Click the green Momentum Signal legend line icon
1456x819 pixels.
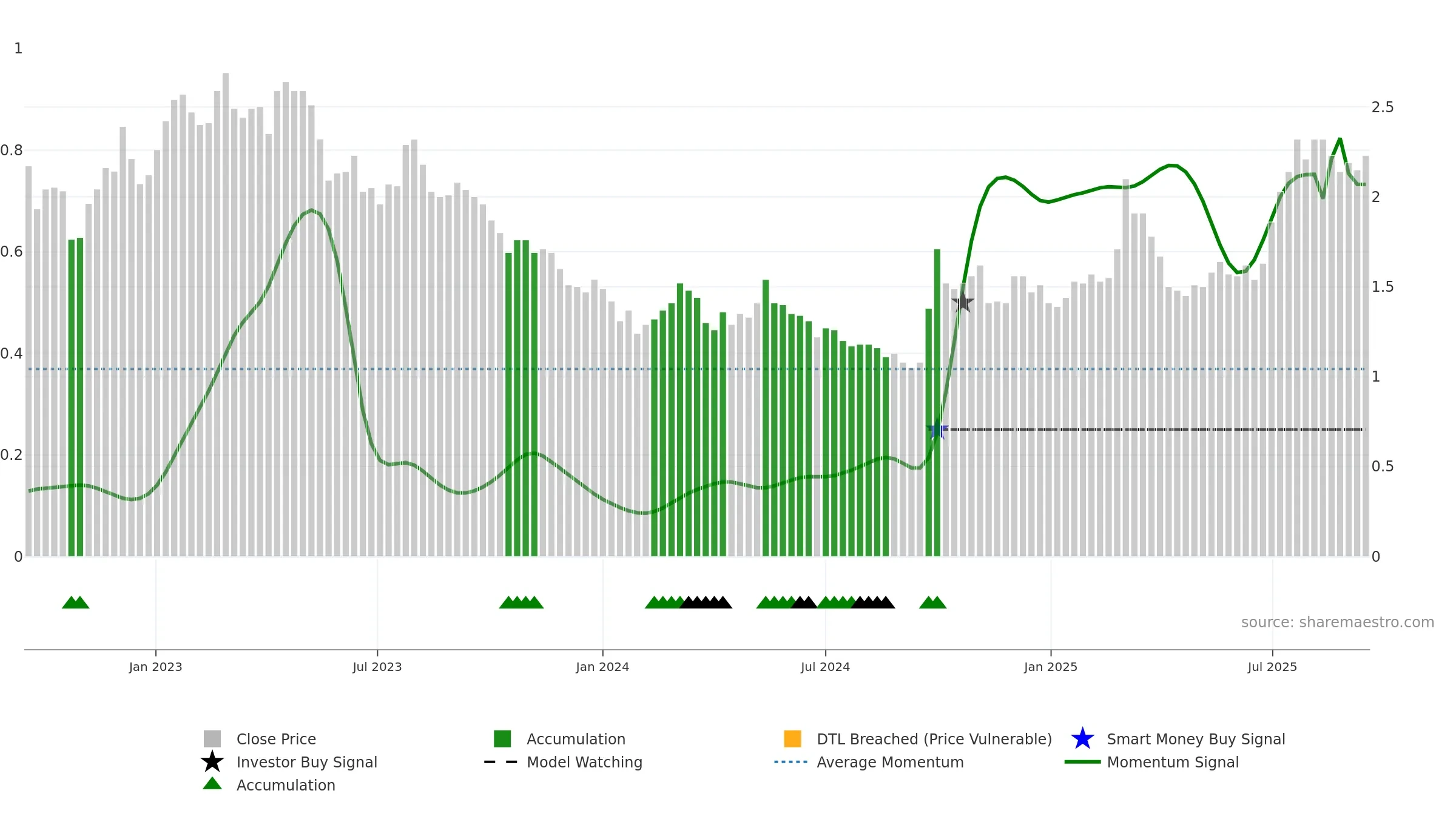point(1082,762)
